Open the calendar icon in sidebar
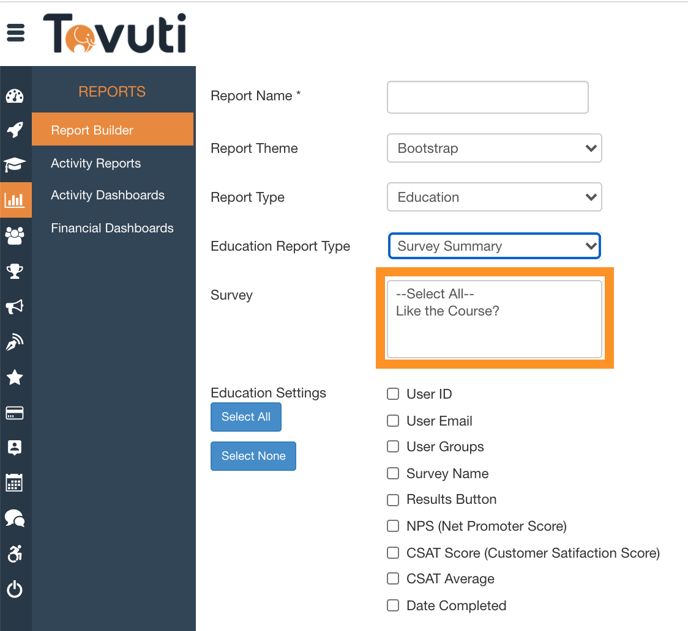Screen dimensions: 688x631 click(15, 483)
